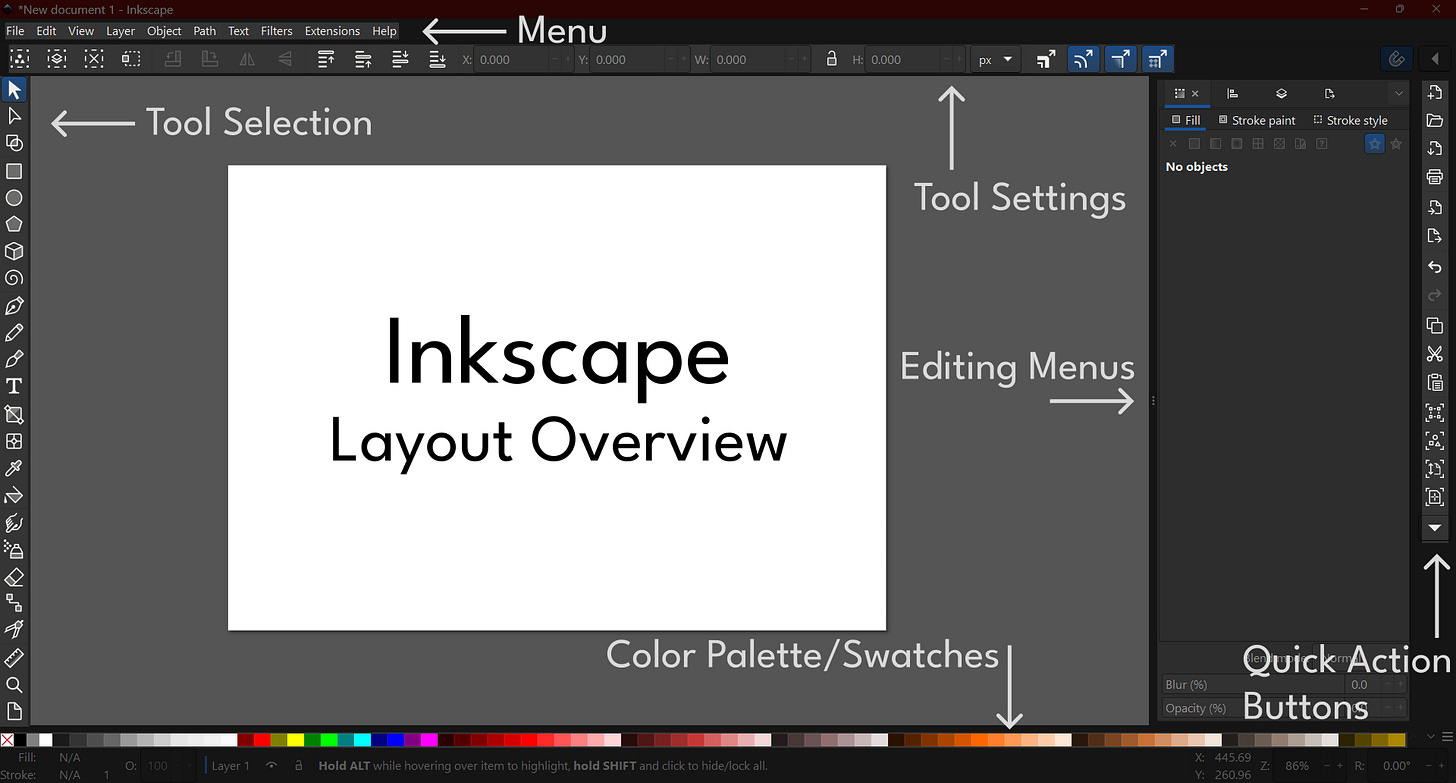Open the Layer menu
The width and height of the screenshot is (1456, 783).
point(120,31)
